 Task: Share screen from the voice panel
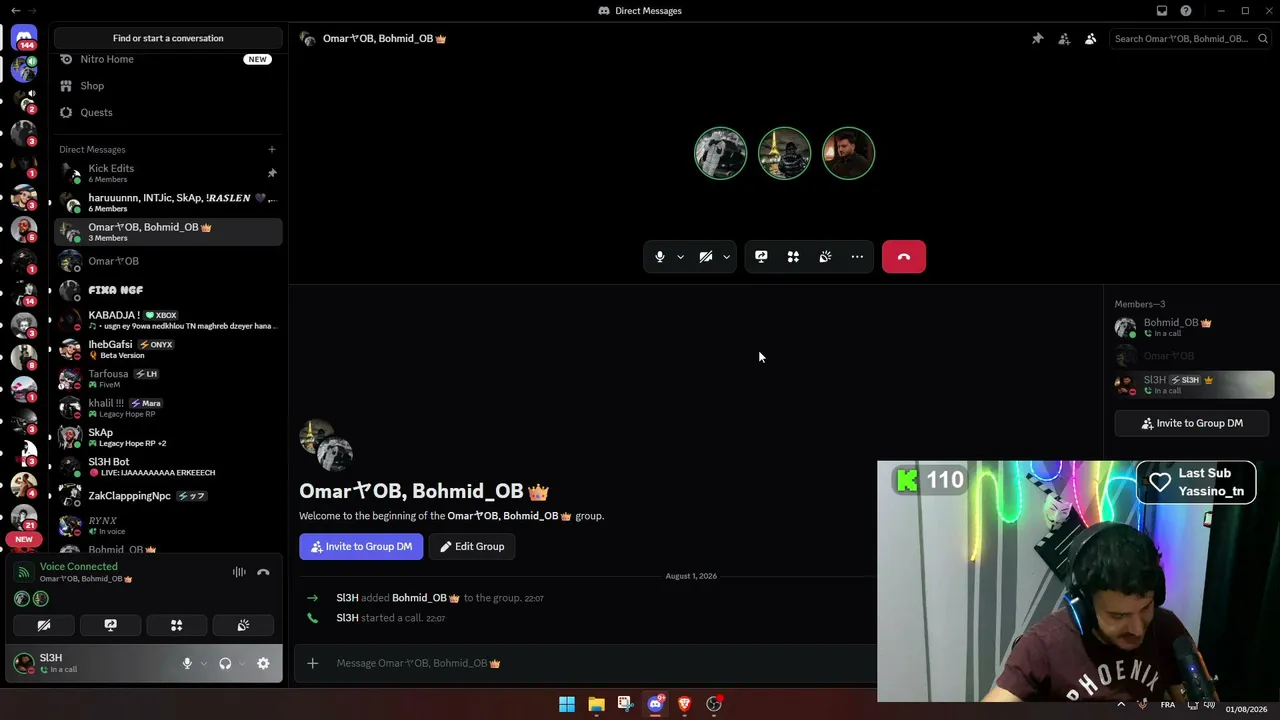(110, 626)
